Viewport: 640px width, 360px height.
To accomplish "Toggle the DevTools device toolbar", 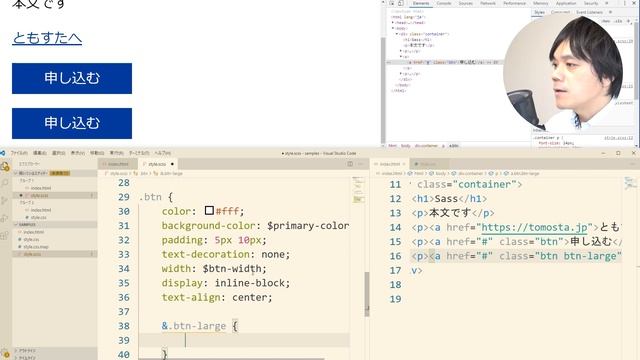I will coord(401,3).
